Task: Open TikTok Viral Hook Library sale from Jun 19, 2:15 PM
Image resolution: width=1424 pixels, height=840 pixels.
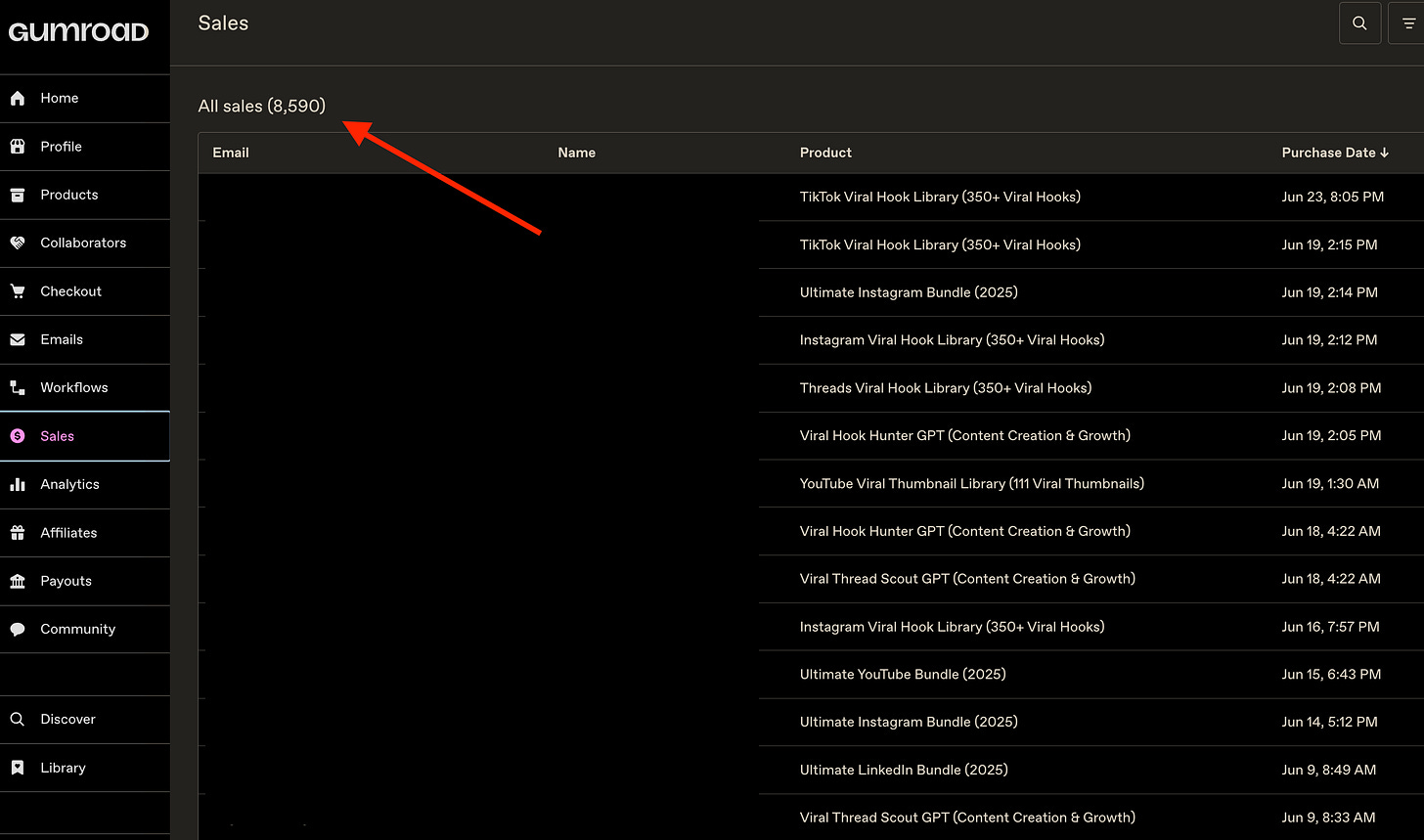Action: tap(811, 244)
